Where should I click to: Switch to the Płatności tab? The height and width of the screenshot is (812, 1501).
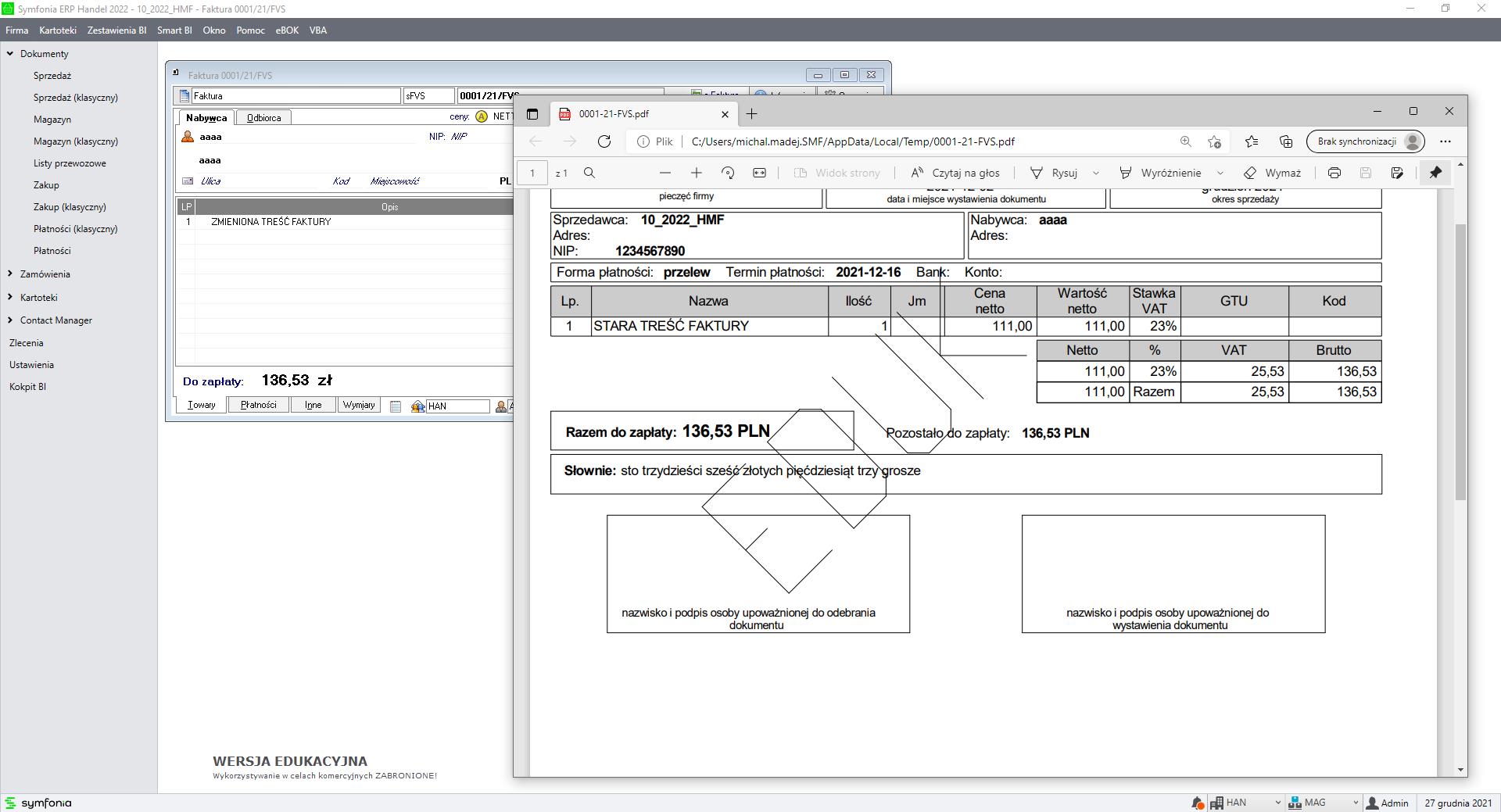(x=258, y=405)
